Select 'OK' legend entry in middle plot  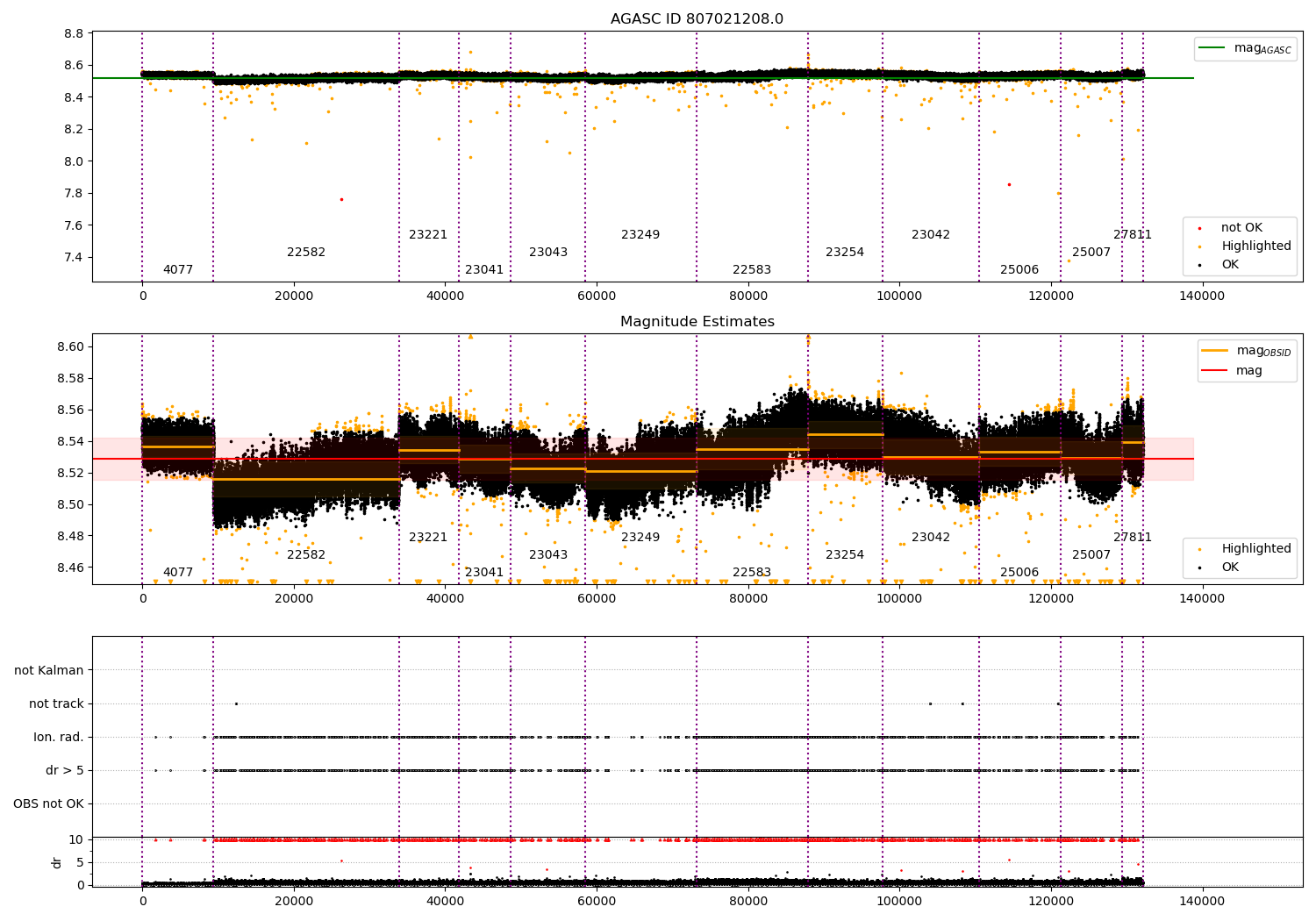1230,568
